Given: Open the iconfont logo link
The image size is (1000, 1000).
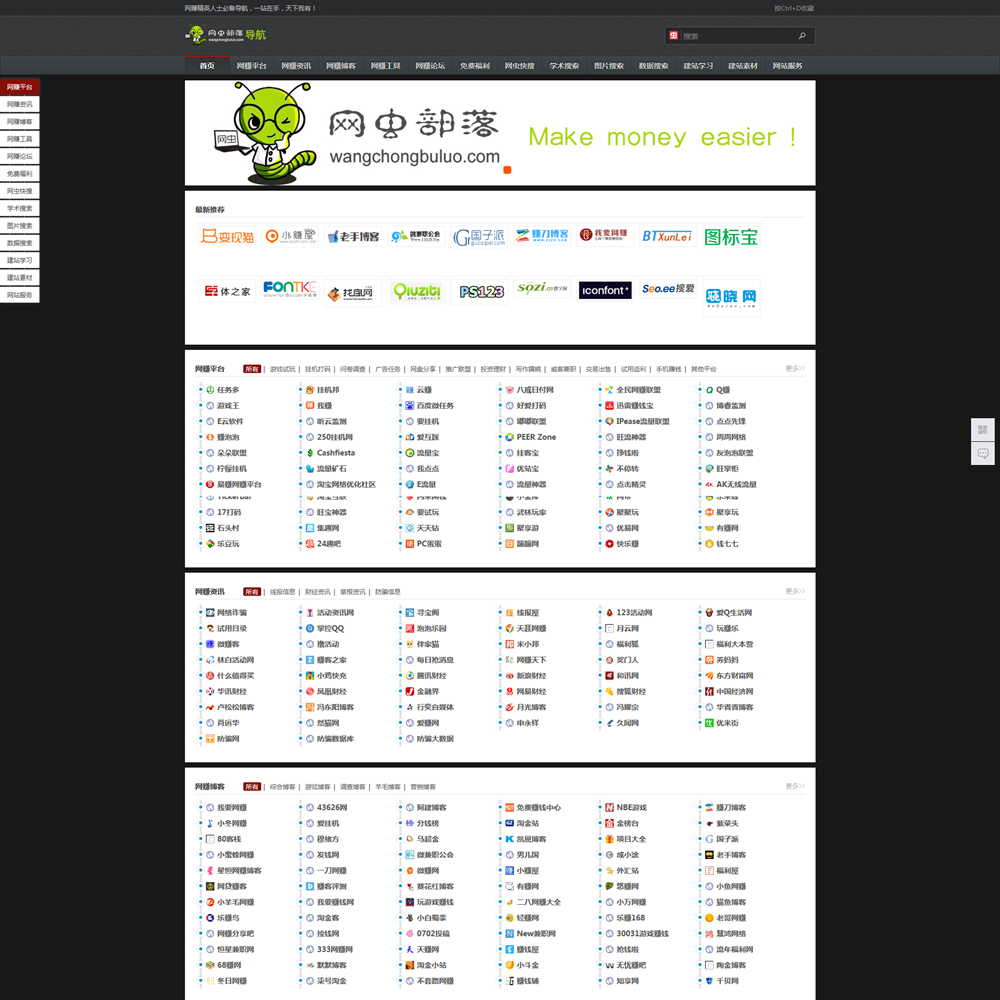Looking at the screenshot, I should [605, 290].
